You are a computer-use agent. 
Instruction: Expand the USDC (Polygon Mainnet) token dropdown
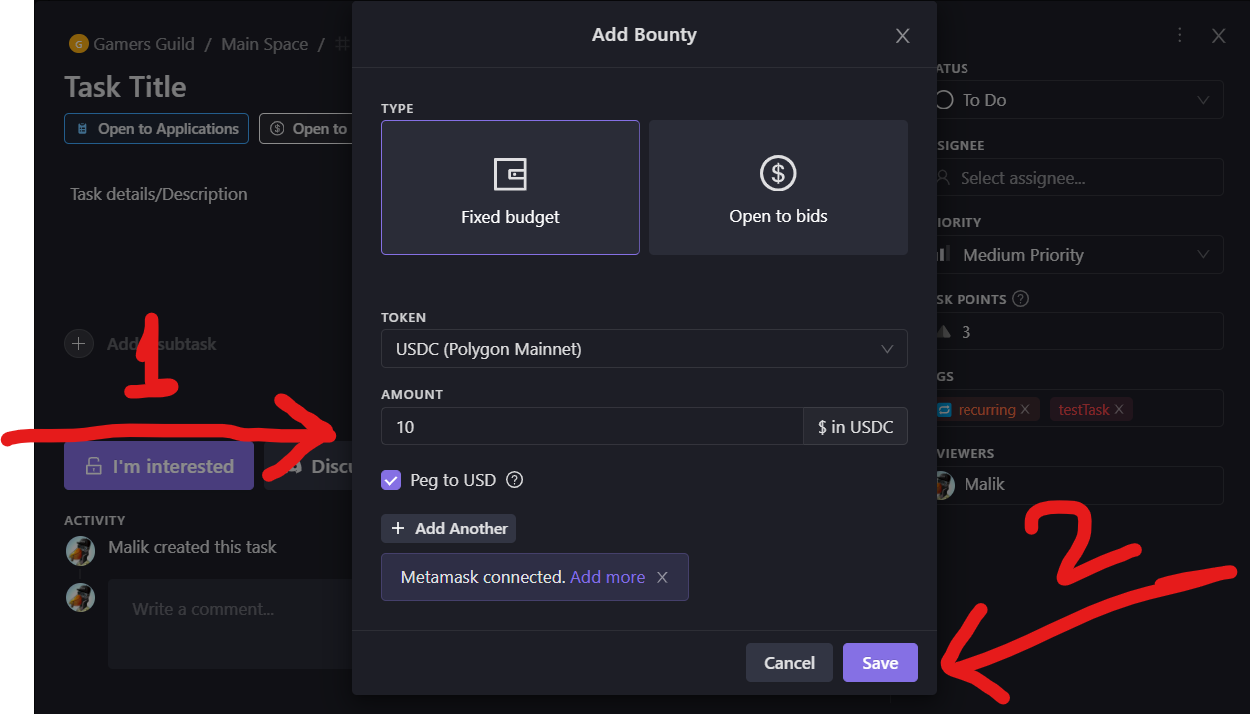point(644,349)
